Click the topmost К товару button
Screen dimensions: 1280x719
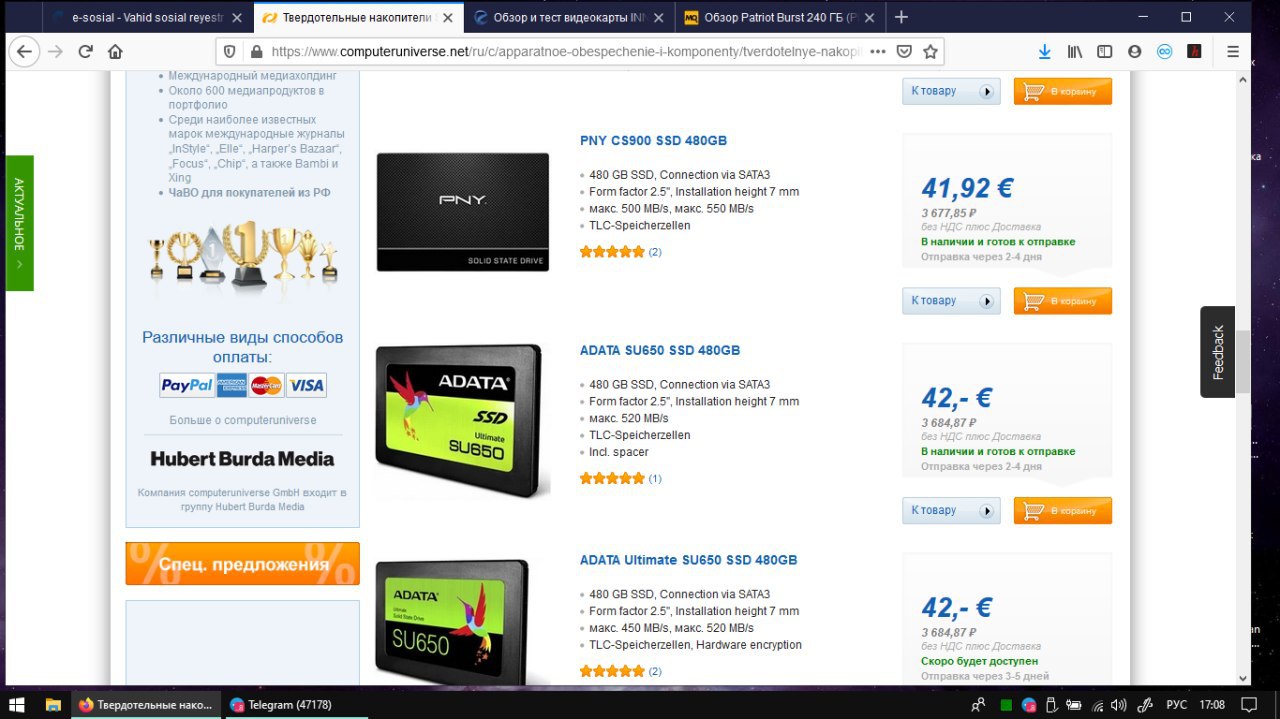coord(951,91)
